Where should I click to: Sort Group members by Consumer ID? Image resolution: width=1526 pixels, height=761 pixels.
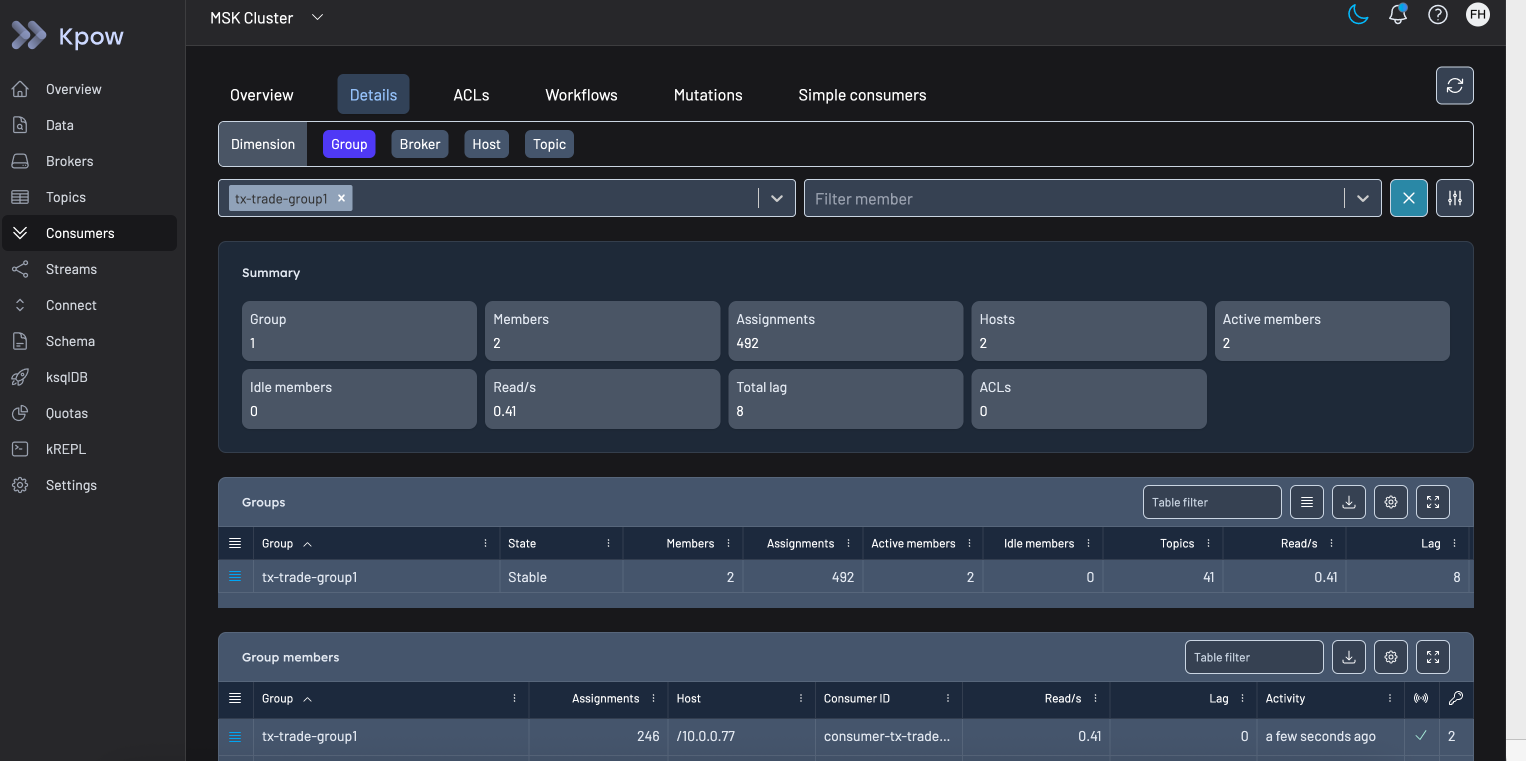coord(856,698)
